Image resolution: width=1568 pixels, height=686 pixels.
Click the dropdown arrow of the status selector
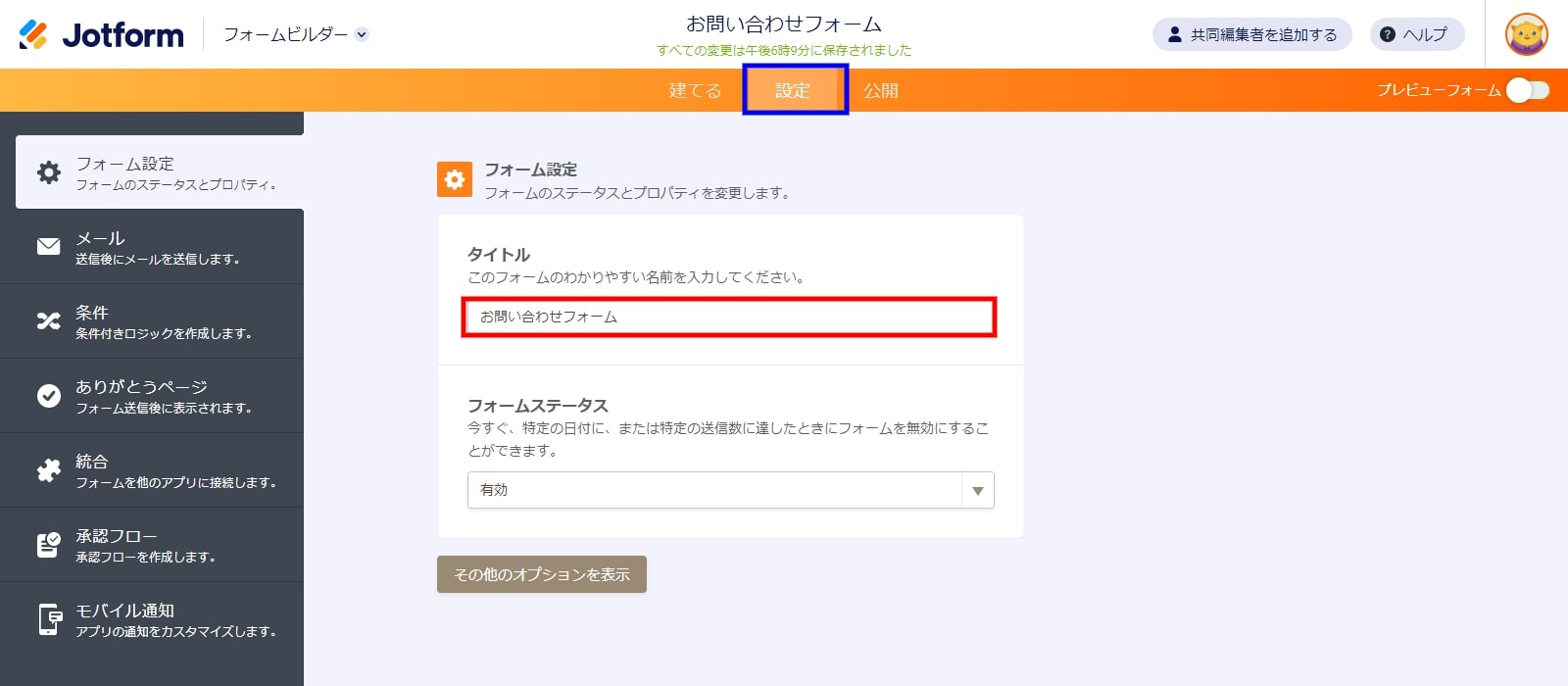[x=977, y=490]
